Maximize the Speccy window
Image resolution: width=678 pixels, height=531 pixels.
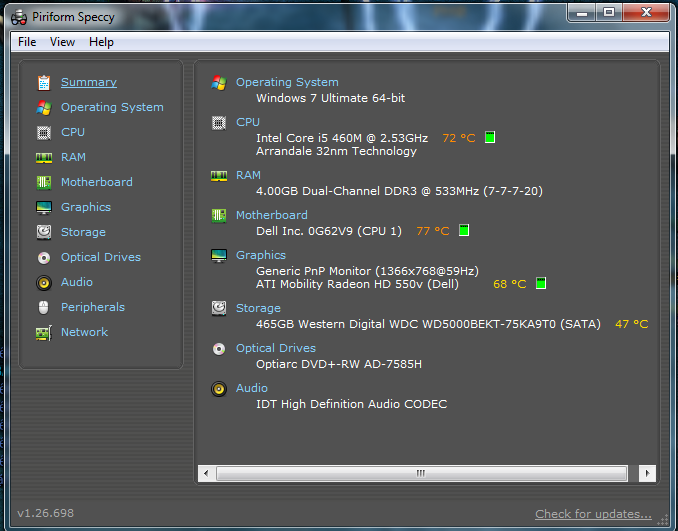(609, 12)
